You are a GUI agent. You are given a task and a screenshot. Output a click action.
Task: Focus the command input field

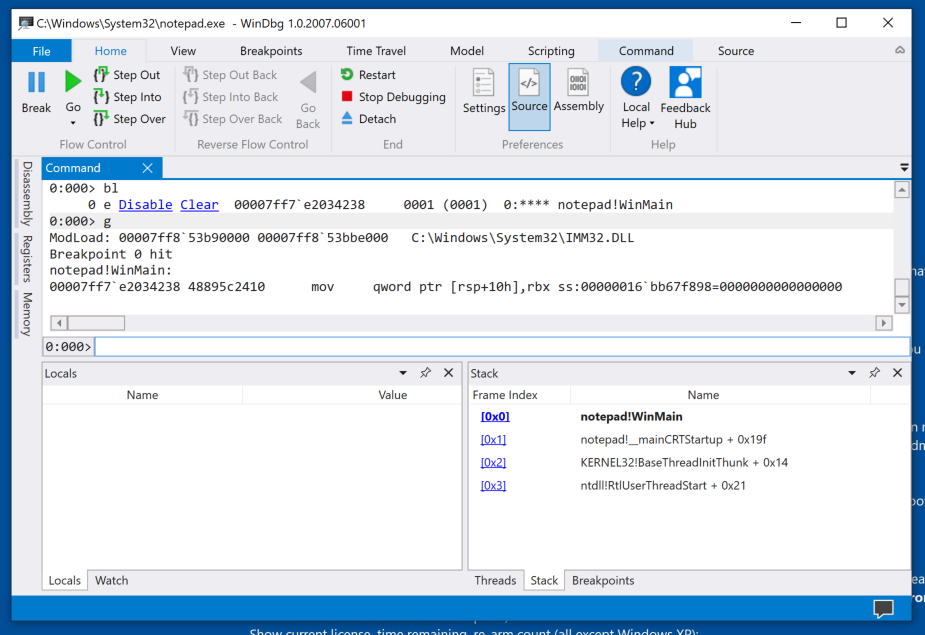(500, 347)
